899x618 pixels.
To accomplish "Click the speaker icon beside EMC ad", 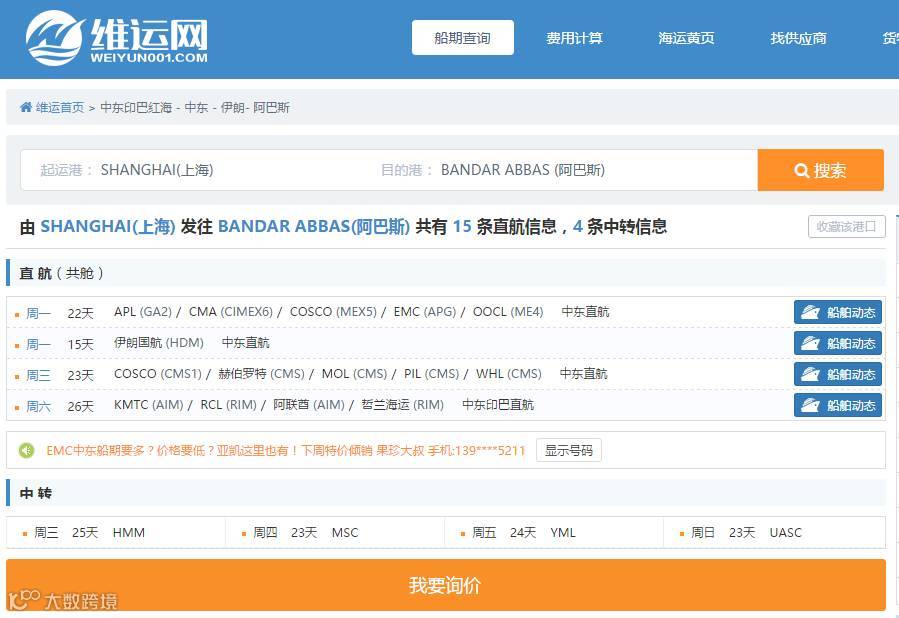I will point(26,451).
